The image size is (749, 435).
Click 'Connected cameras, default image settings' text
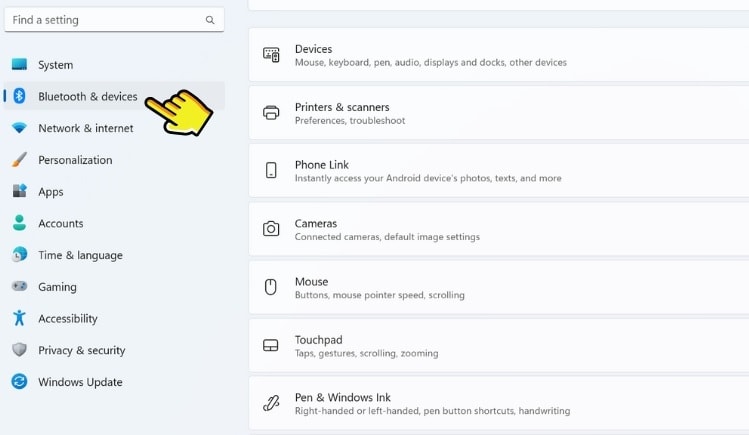(x=387, y=237)
